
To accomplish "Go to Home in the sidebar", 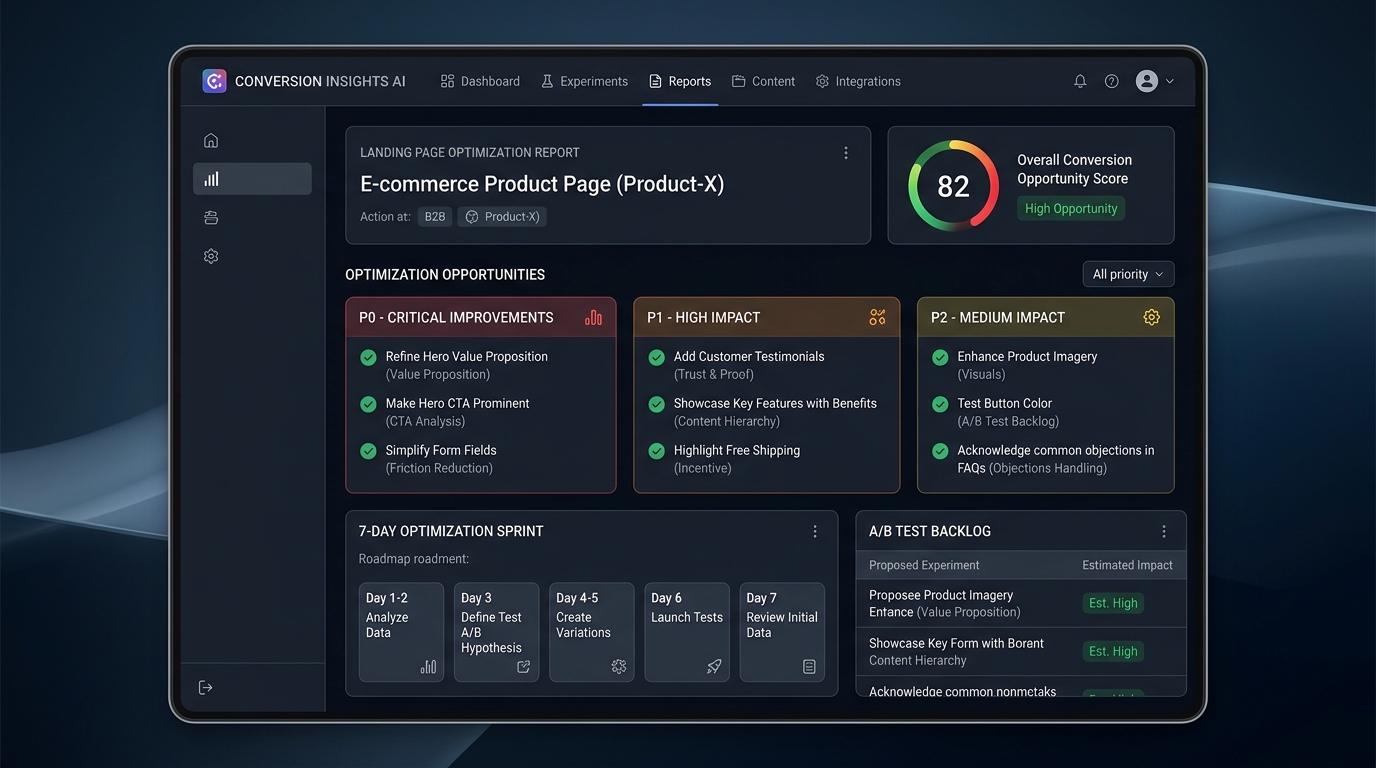I will [x=211, y=141].
